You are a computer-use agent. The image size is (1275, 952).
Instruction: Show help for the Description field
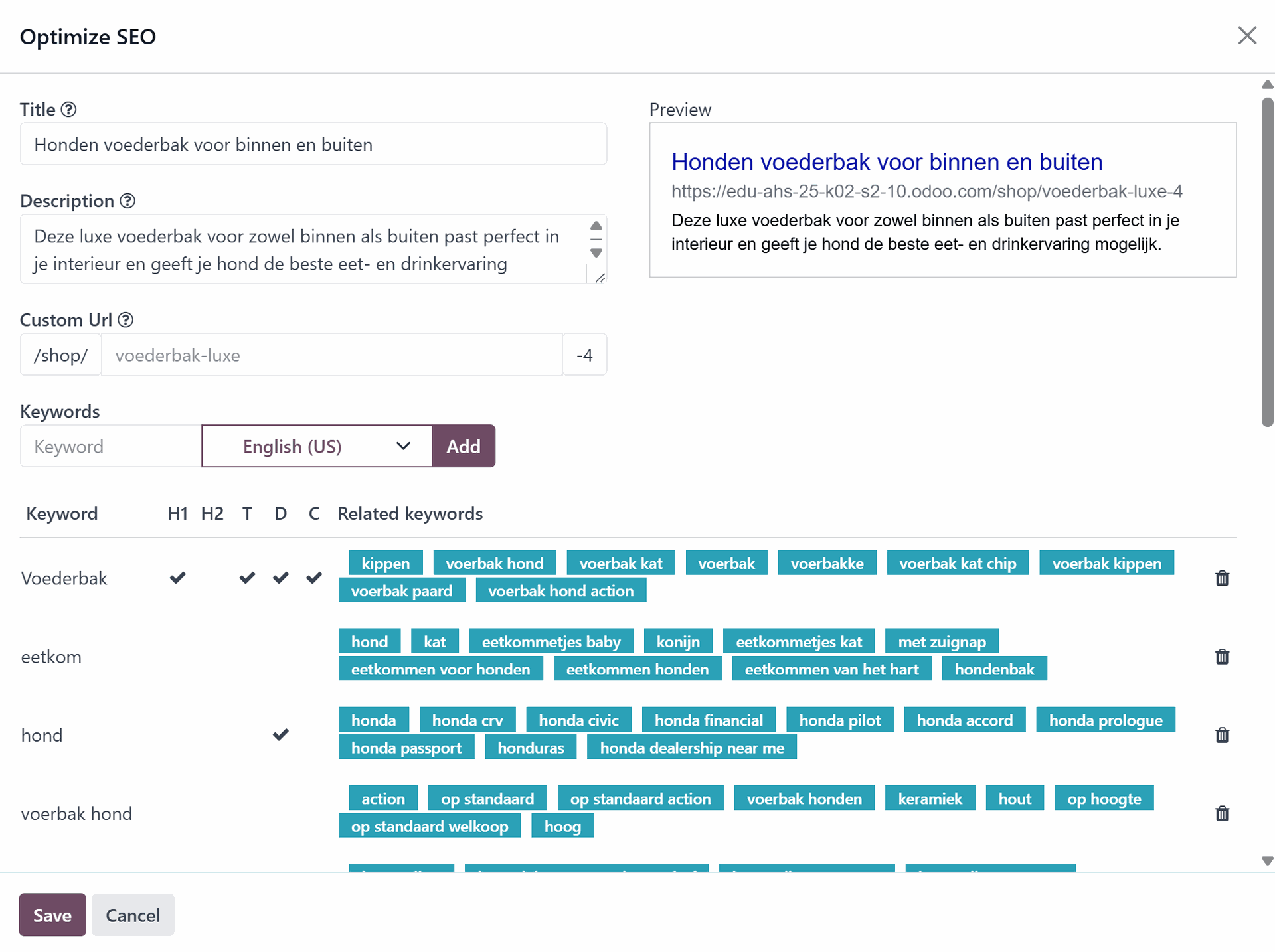pos(127,200)
